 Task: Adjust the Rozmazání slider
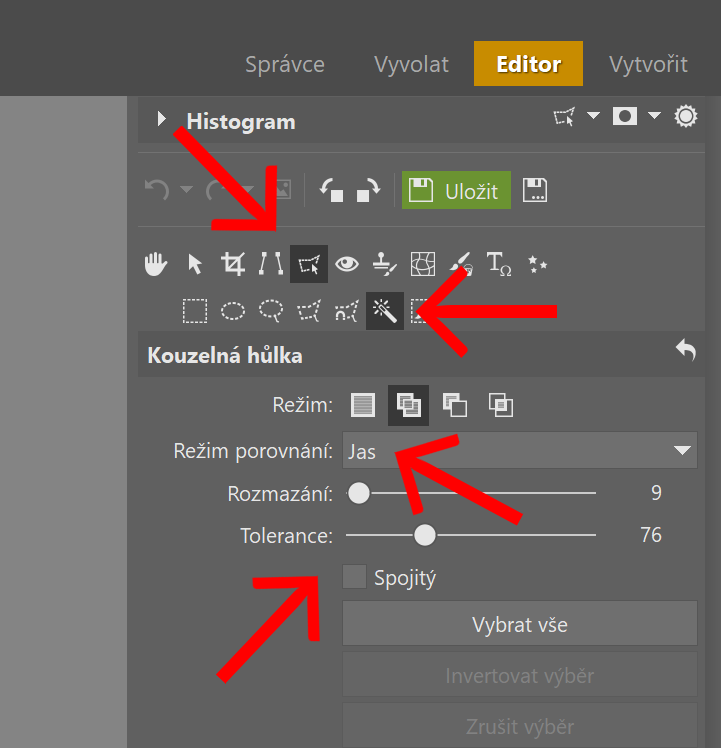(x=359, y=493)
